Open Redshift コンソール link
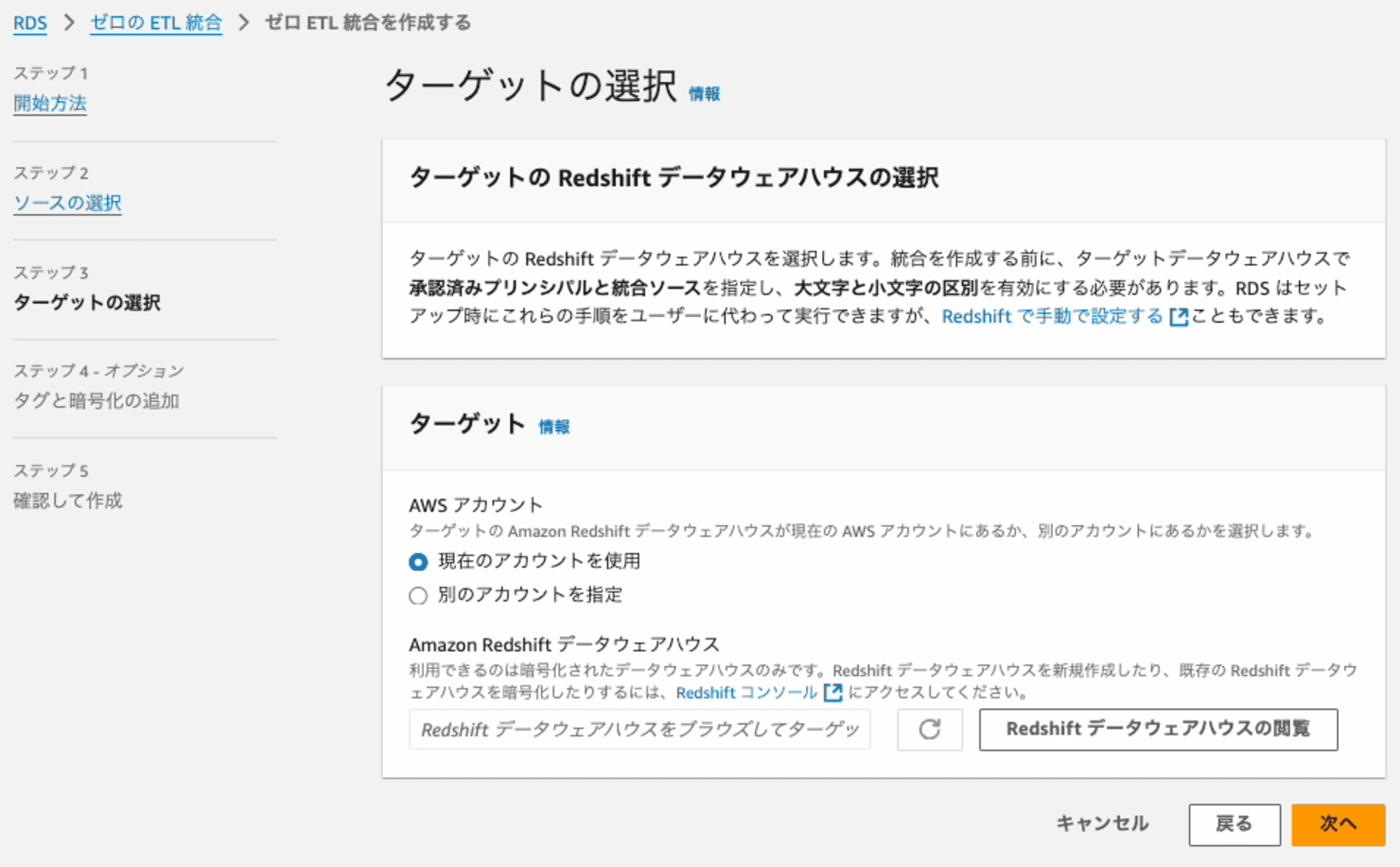Image resolution: width=1400 pixels, height=867 pixels. point(746,693)
